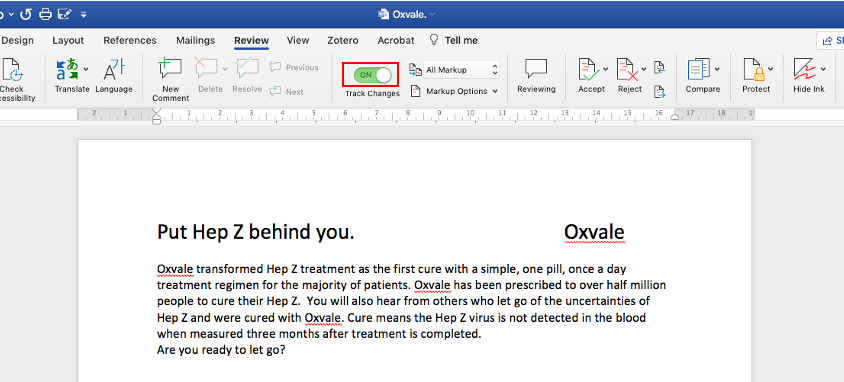The width and height of the screenshot is (844, 382).
Task: Switch to the References tab
Action: point(130,40)
